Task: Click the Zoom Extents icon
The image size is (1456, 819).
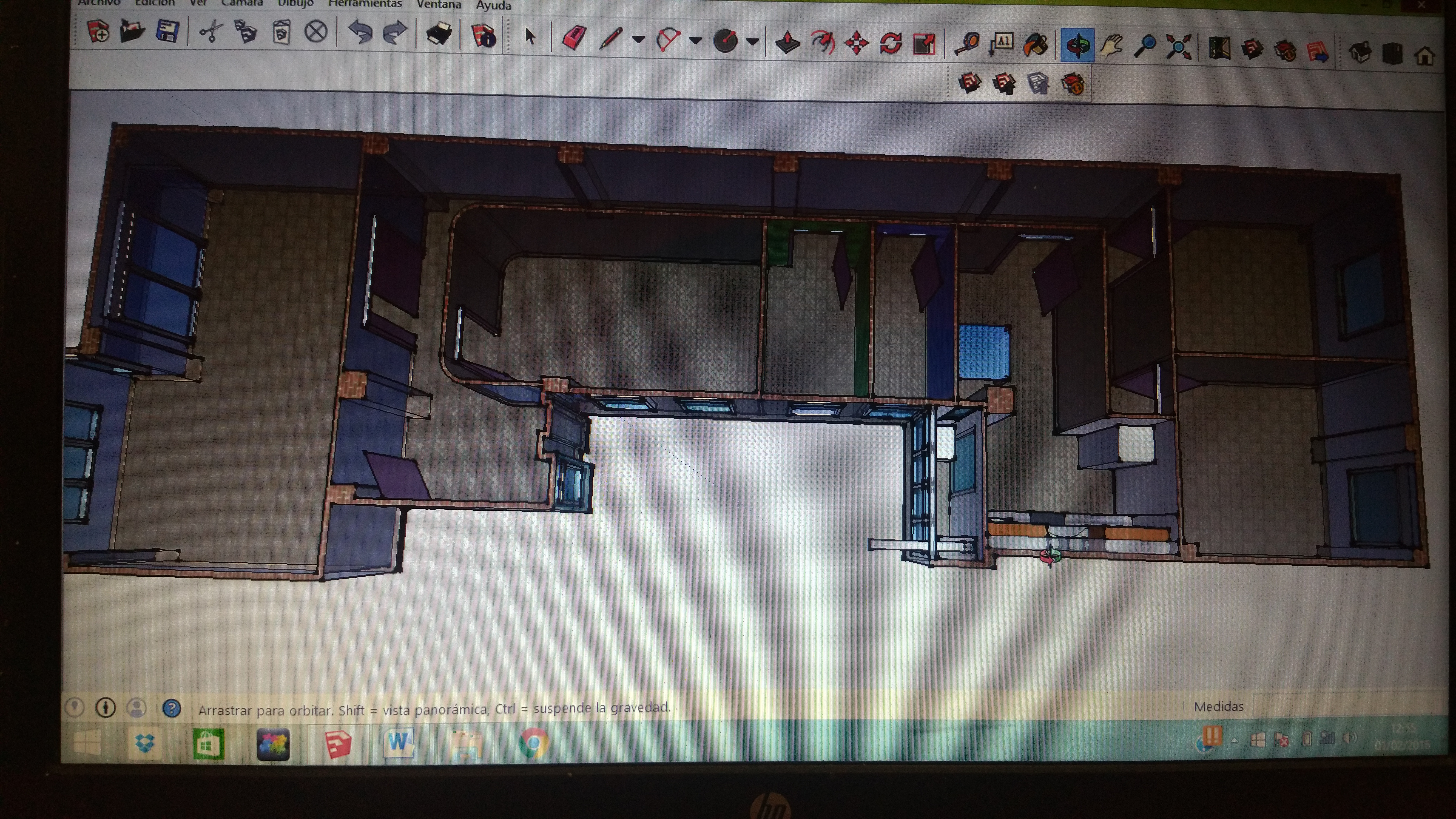Action: coord(1179,47)
